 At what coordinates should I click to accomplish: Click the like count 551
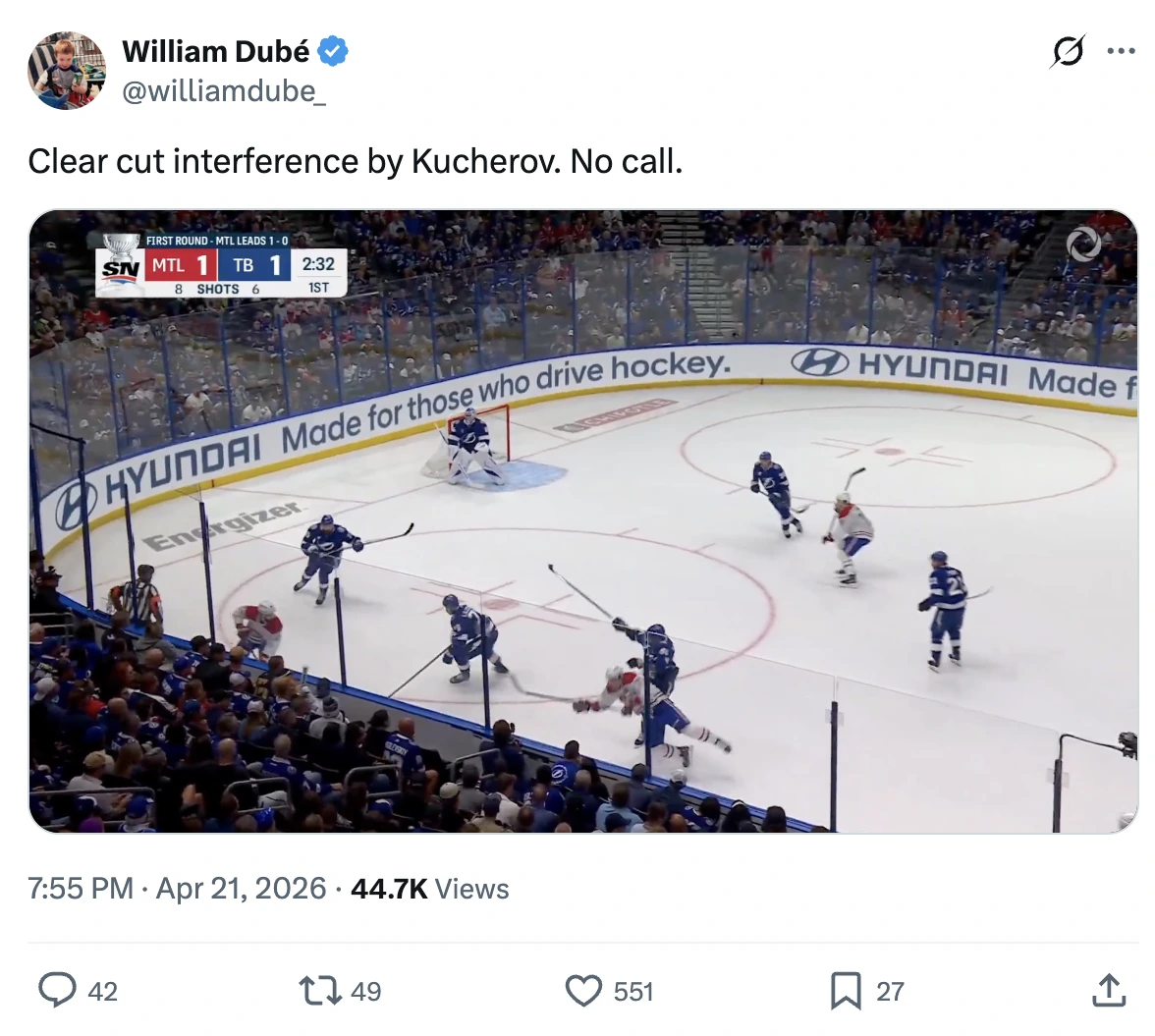[633, 992]
